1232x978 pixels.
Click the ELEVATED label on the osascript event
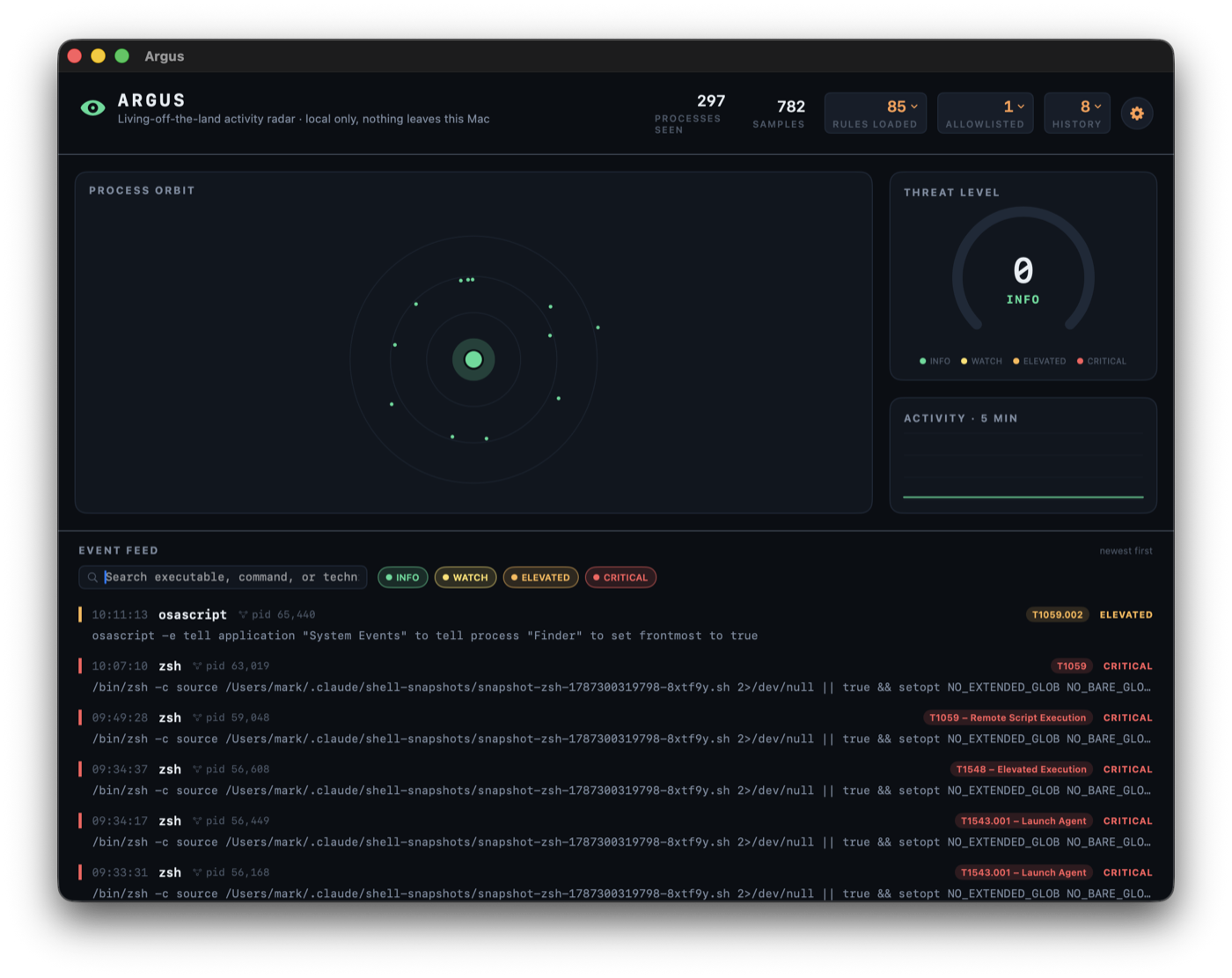coord(1126,614)
